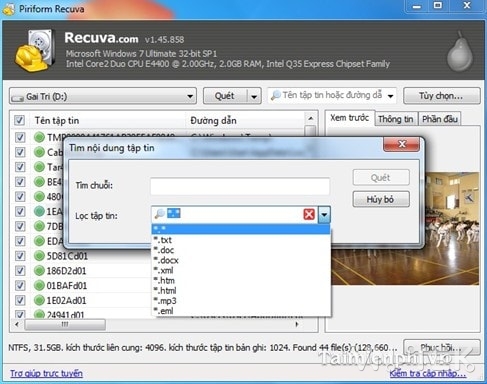Minimize the Piriform Recuva window

pyautogui.click(x=417, y=6)
